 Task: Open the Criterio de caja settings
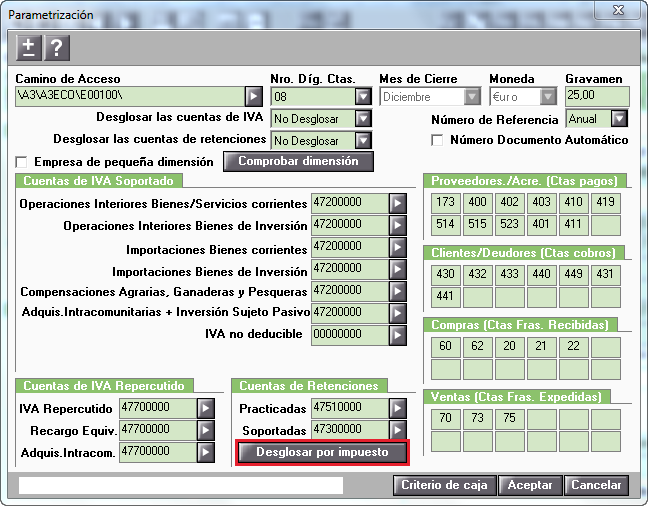[445, 485]
